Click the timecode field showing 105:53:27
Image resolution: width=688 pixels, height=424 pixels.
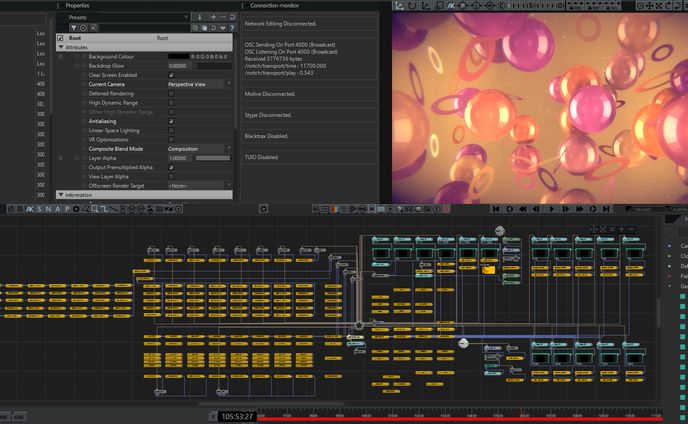(237, 416)
